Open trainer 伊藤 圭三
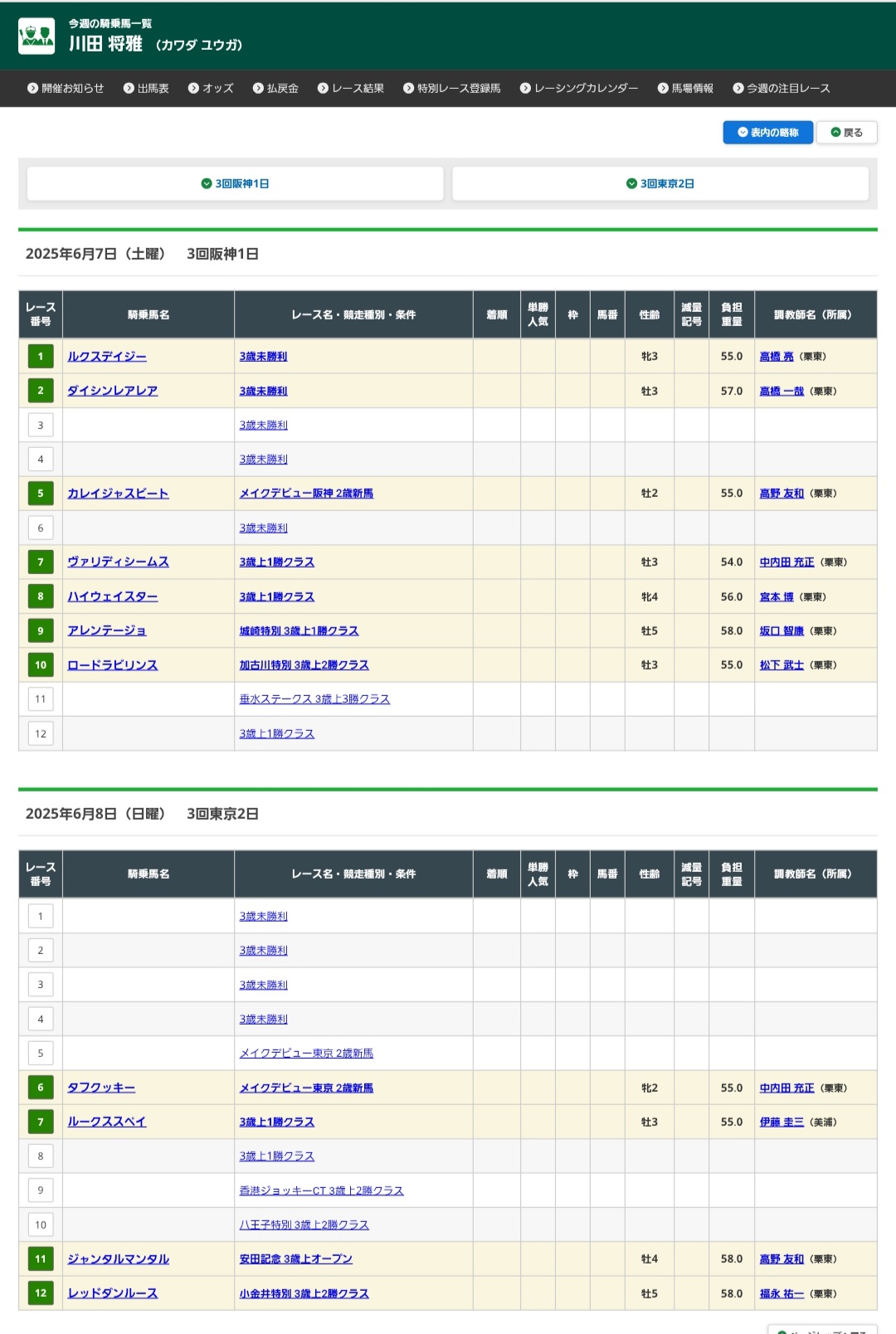This screenshot has height=1334, width=896. [782, 1122]
